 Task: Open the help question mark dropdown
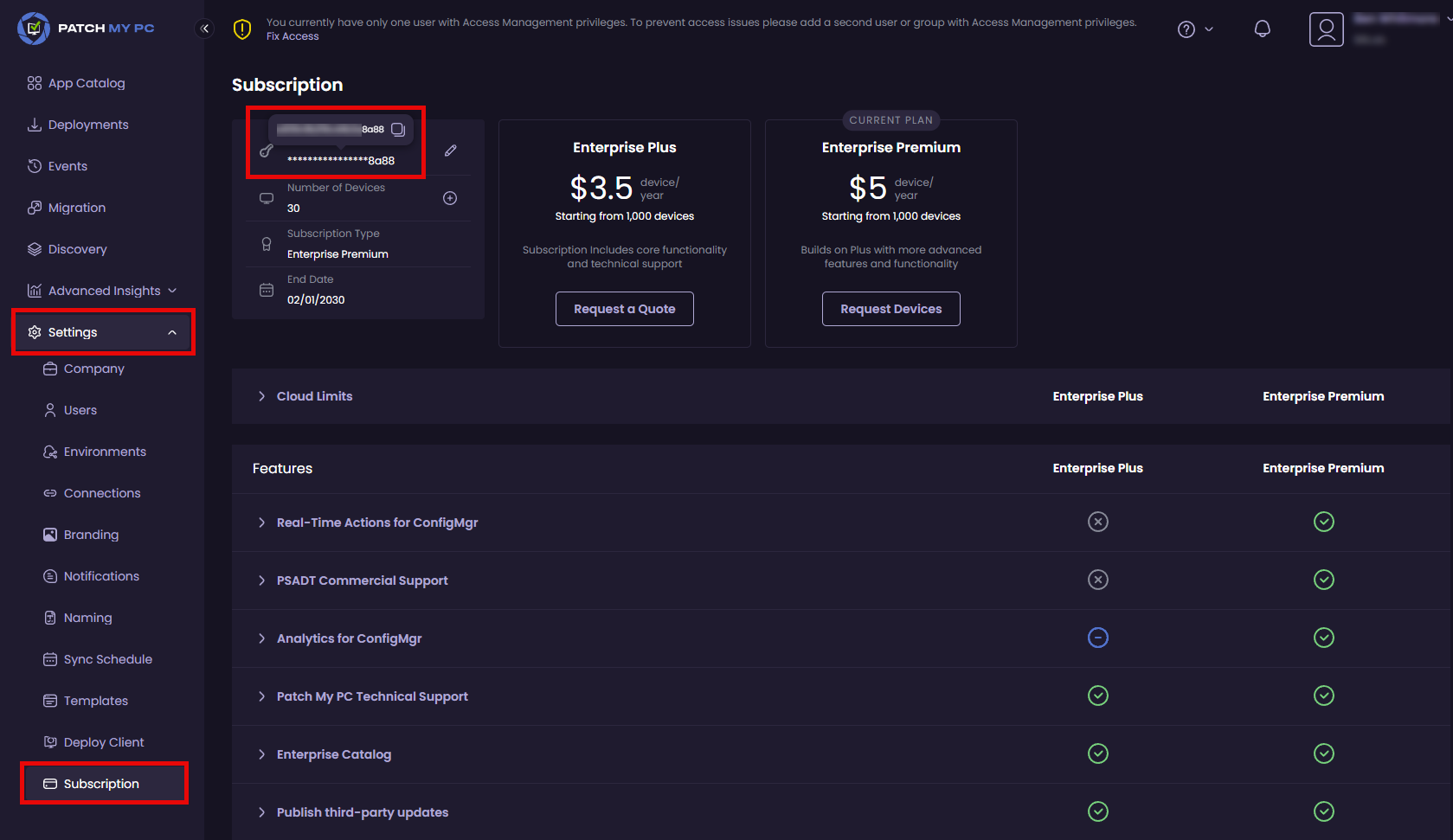(x=1195, y=29)
